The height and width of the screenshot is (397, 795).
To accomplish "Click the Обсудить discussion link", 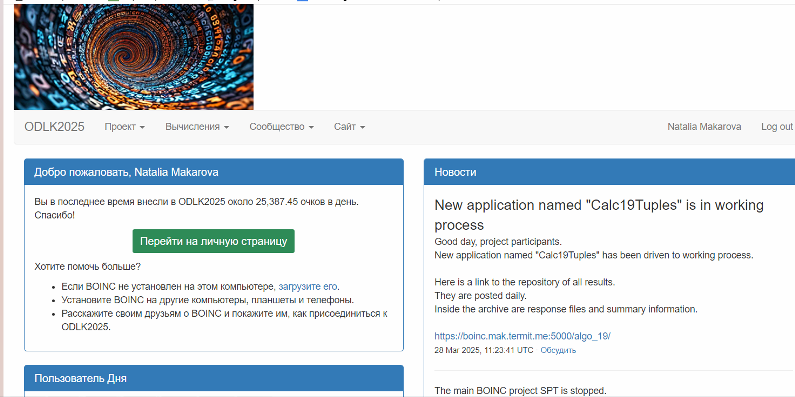I will coord(558,350).
